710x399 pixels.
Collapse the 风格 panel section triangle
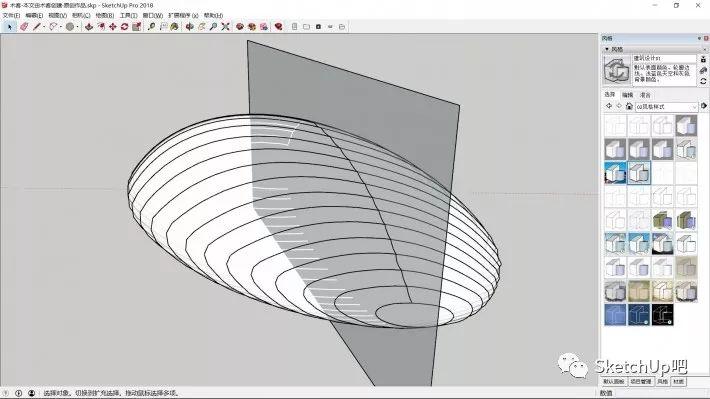point(607,49)
